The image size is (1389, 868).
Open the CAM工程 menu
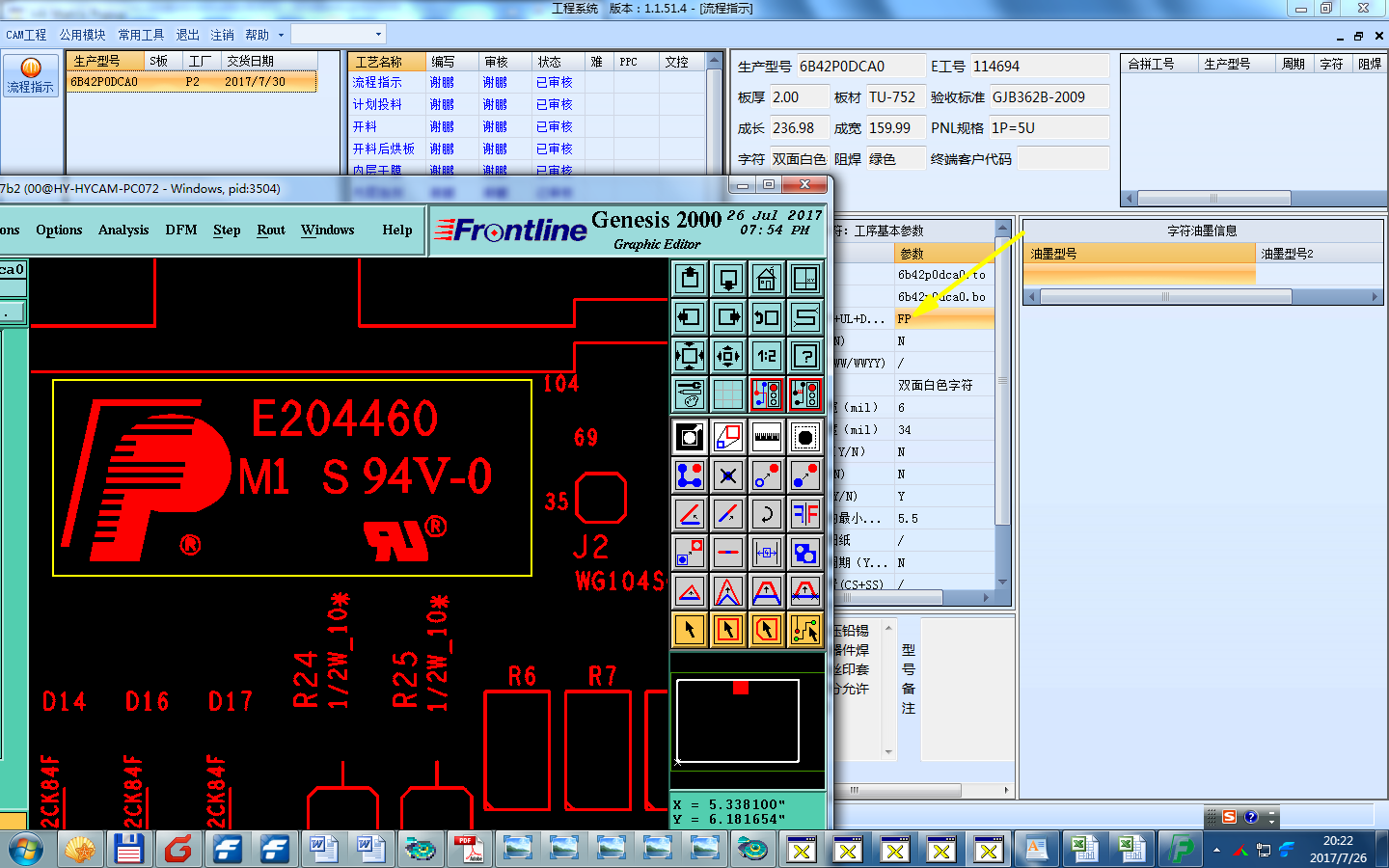tap(26, 35)
